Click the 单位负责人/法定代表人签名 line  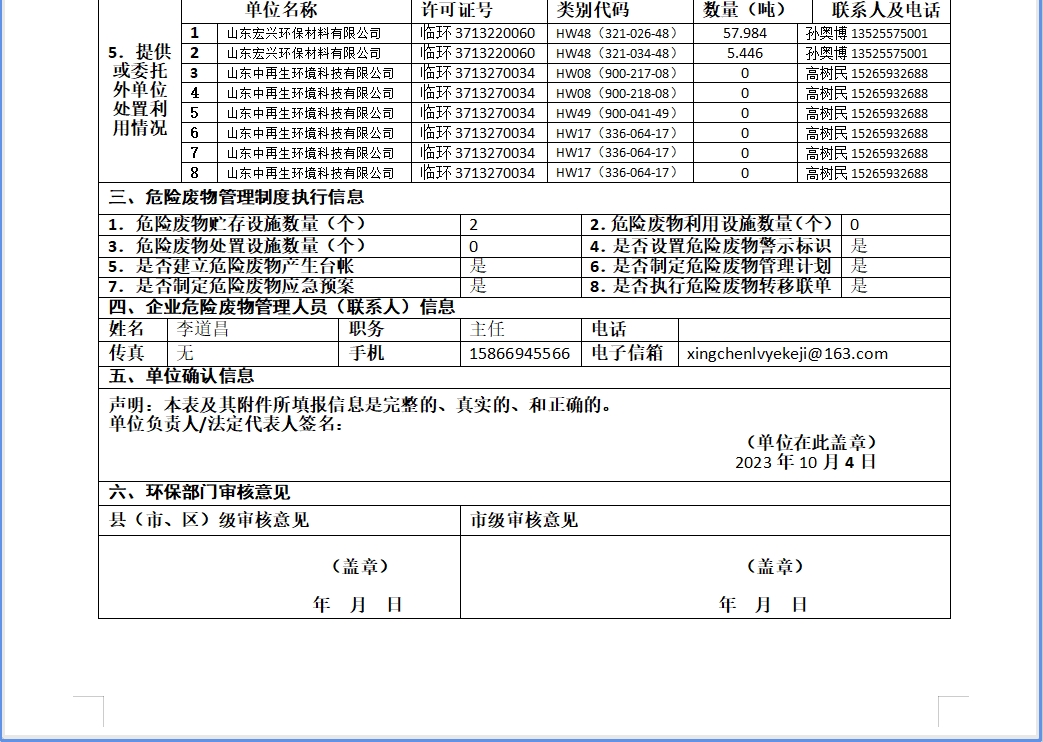(226, 424)
